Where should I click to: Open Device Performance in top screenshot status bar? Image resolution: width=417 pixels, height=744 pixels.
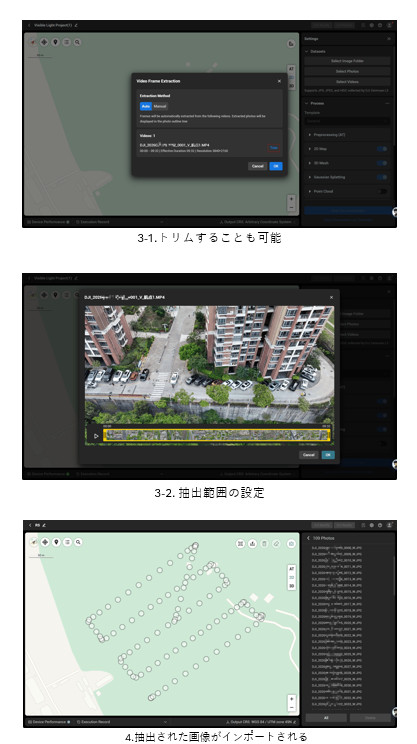tap(48, 222)
